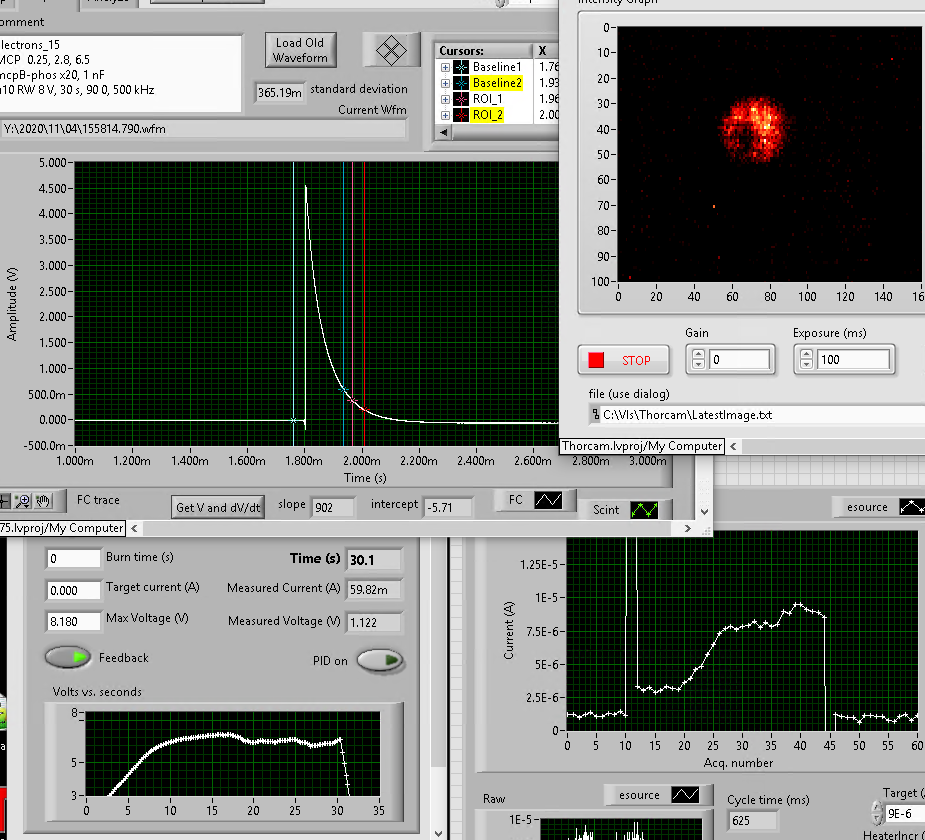
Task: Click the Exposure (ms) input field
Action: coord(854,359)
